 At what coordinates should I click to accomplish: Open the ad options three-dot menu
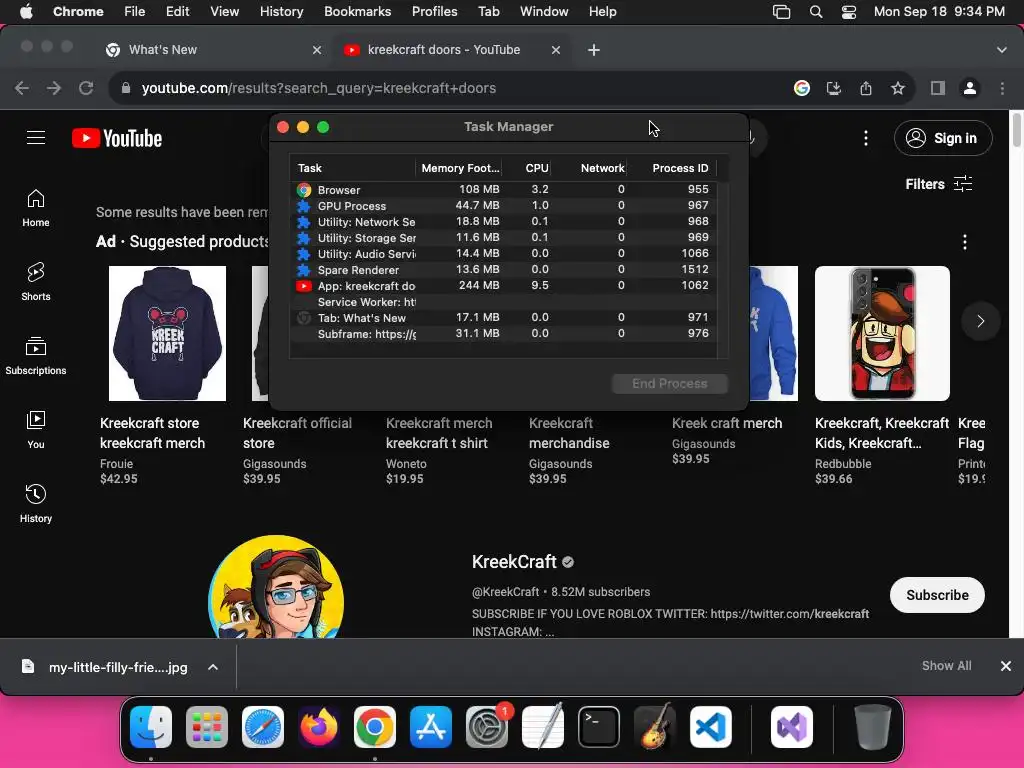[x=965, y=242]
